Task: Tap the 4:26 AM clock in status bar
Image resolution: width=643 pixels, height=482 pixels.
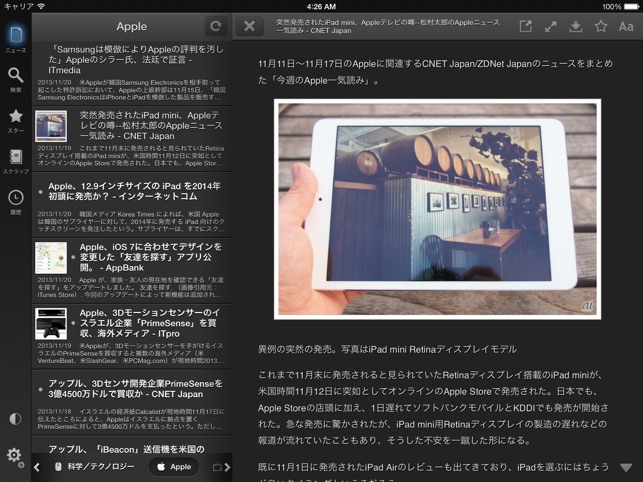Action: [x=321, y=7]
